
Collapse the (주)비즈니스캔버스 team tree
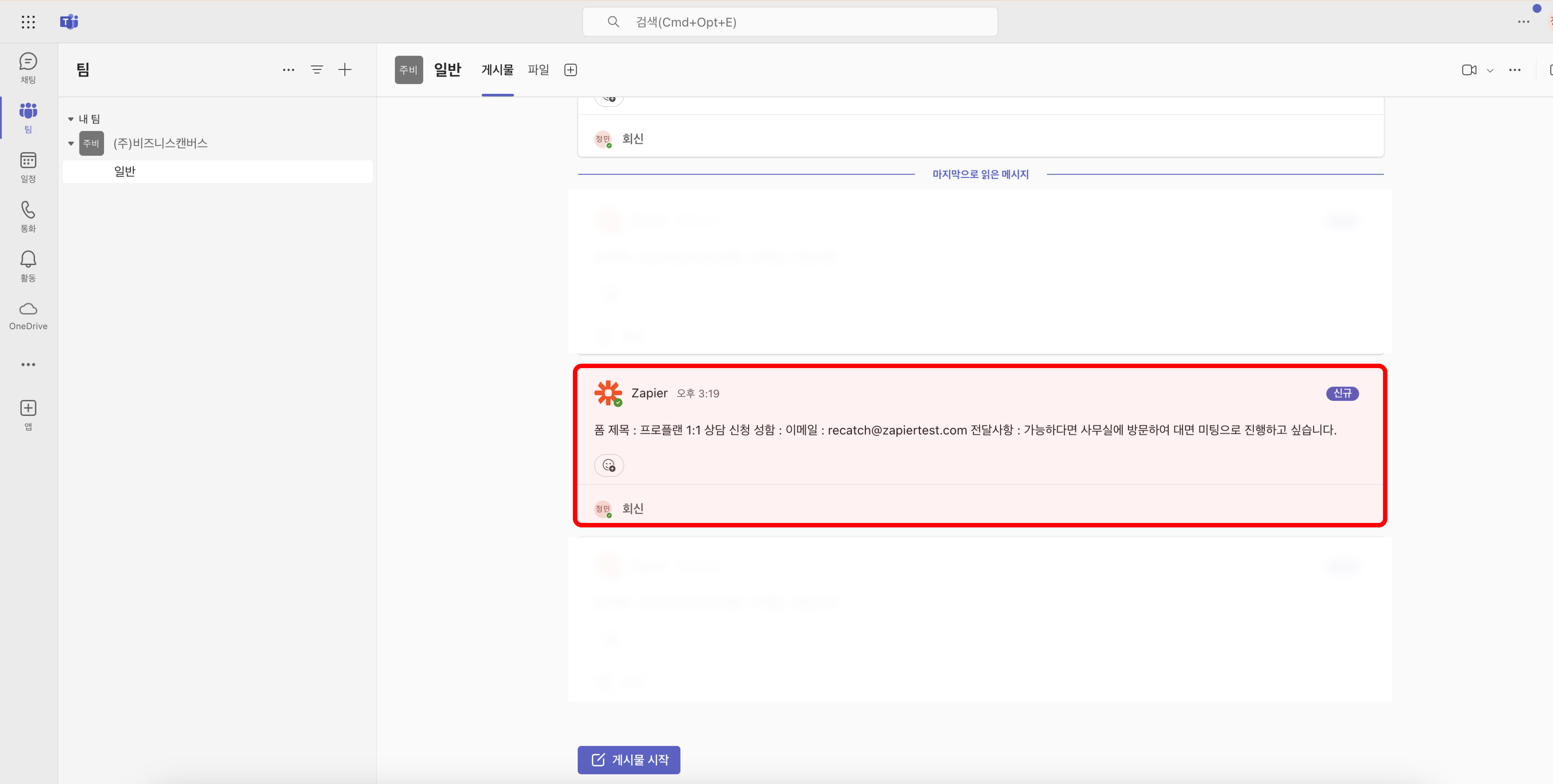71,143
